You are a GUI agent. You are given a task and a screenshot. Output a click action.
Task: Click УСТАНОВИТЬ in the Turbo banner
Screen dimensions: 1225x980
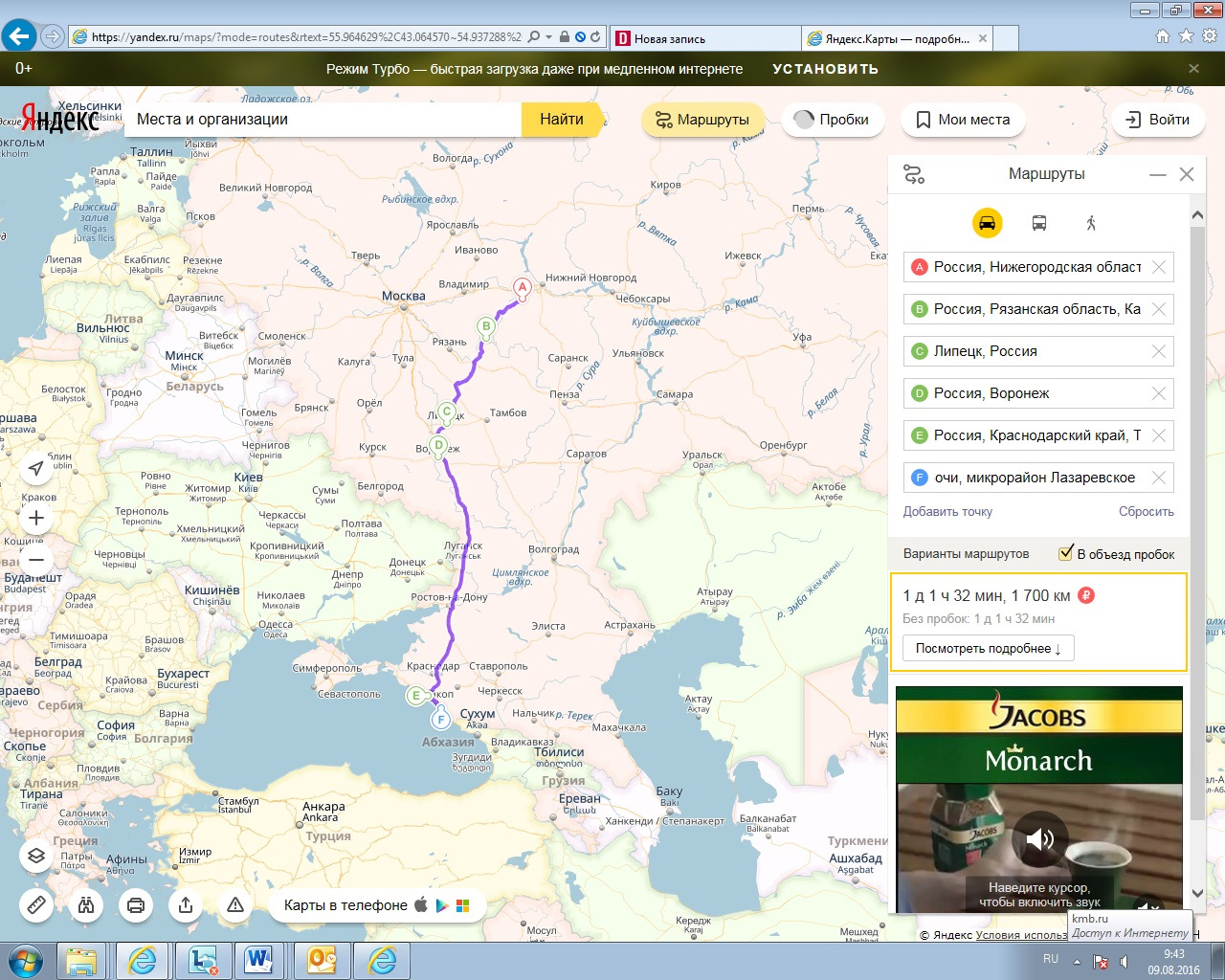(825, 69)
